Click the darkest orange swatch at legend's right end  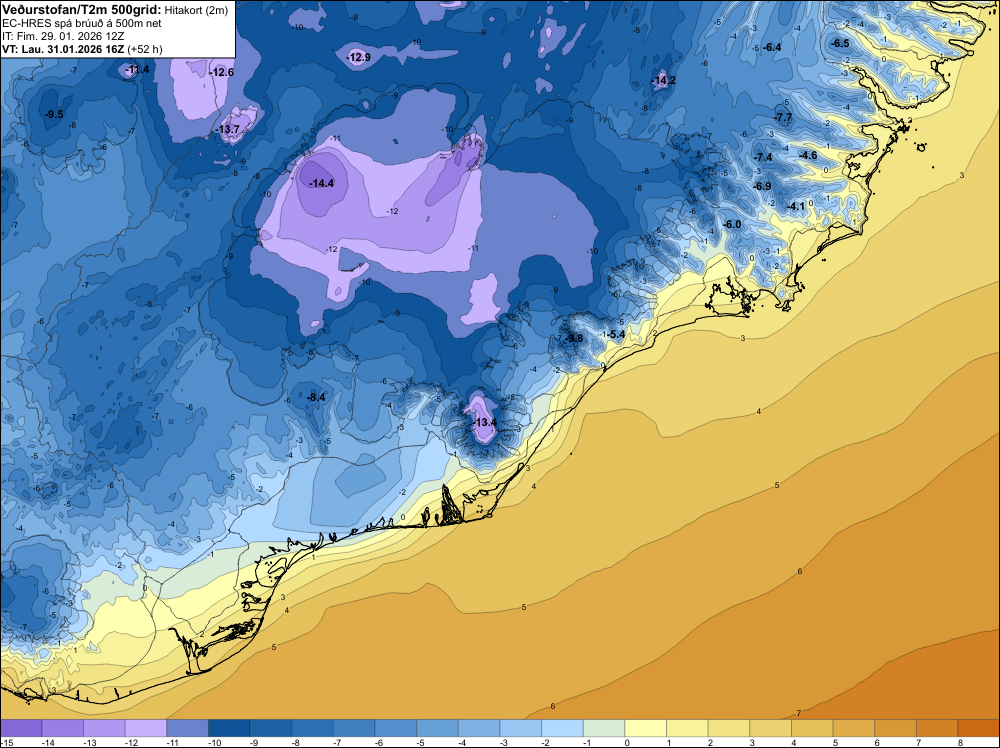pyautogui.click(x=979, y=728)
